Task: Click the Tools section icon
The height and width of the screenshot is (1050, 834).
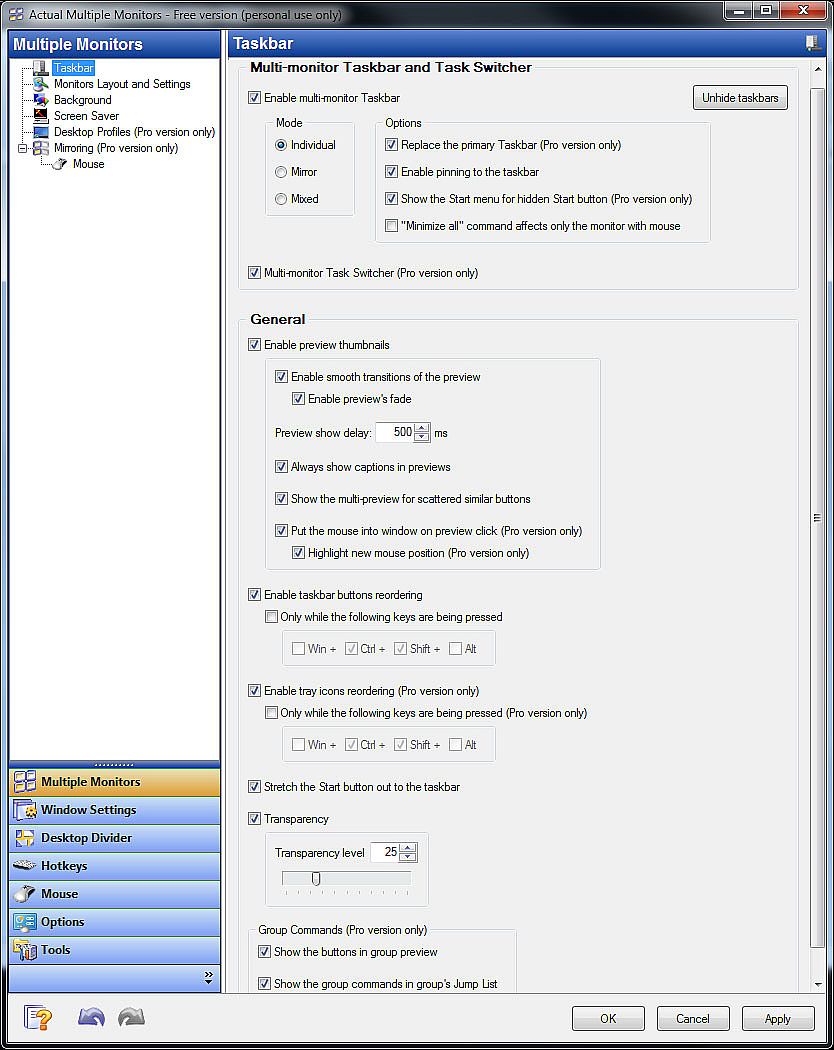Action: pyautogui.click(x=25, y=950)
